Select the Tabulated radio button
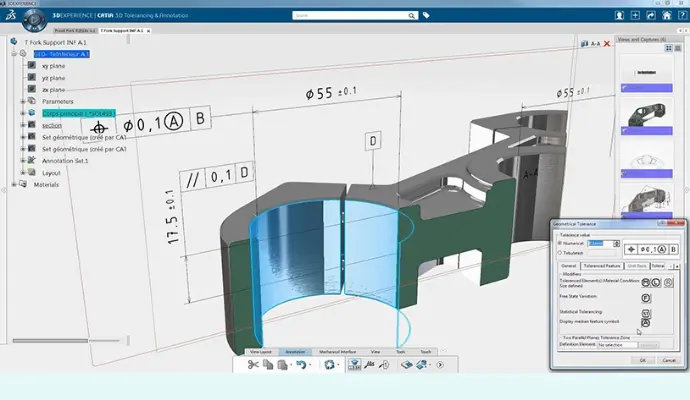This screenshot has height=400, width=690. 560,253
